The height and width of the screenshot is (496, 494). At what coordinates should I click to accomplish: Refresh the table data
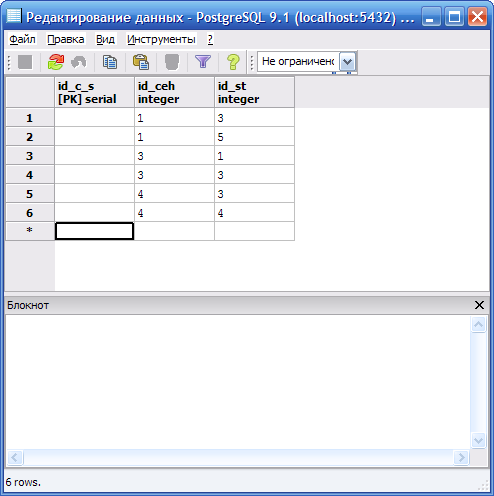point(56,62)
